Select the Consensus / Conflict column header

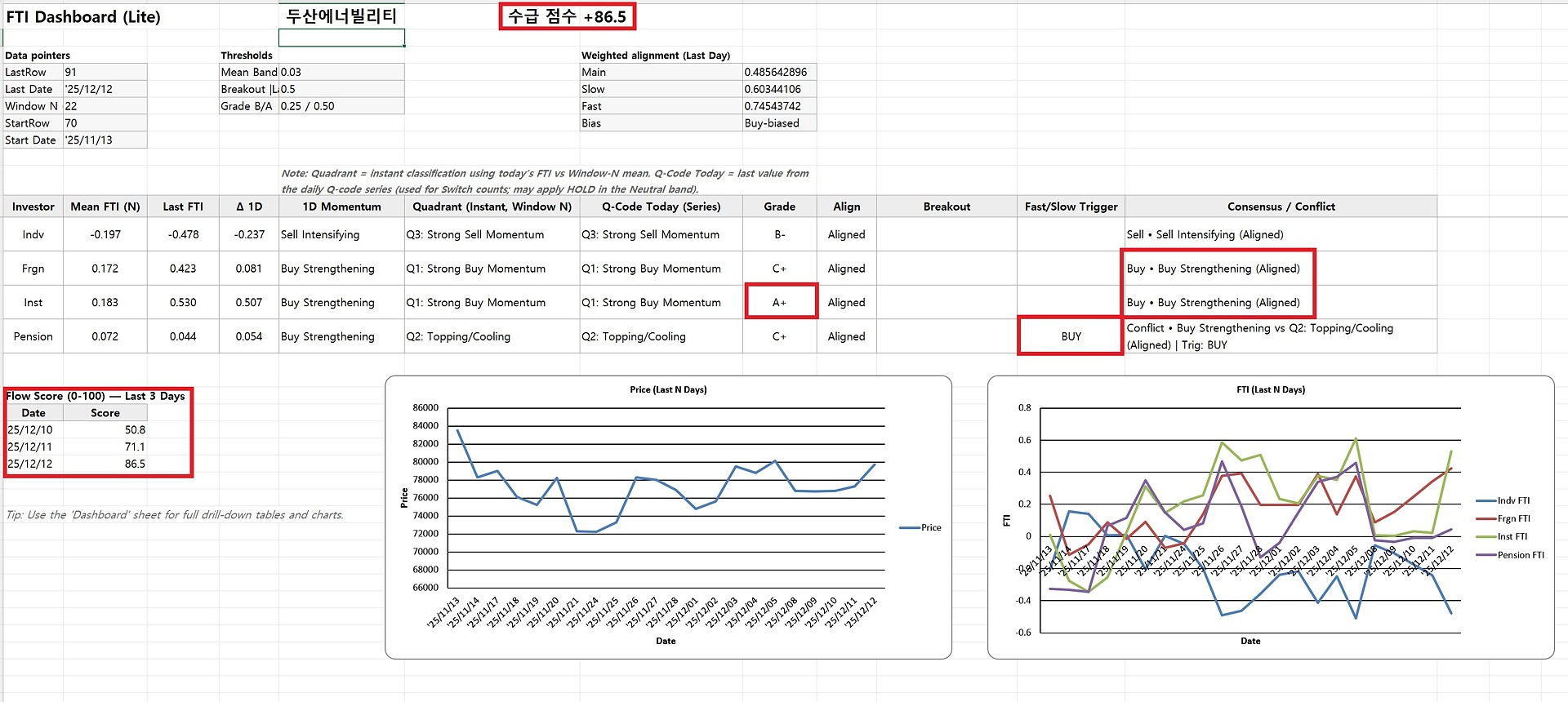click(x=1281, y=207)
